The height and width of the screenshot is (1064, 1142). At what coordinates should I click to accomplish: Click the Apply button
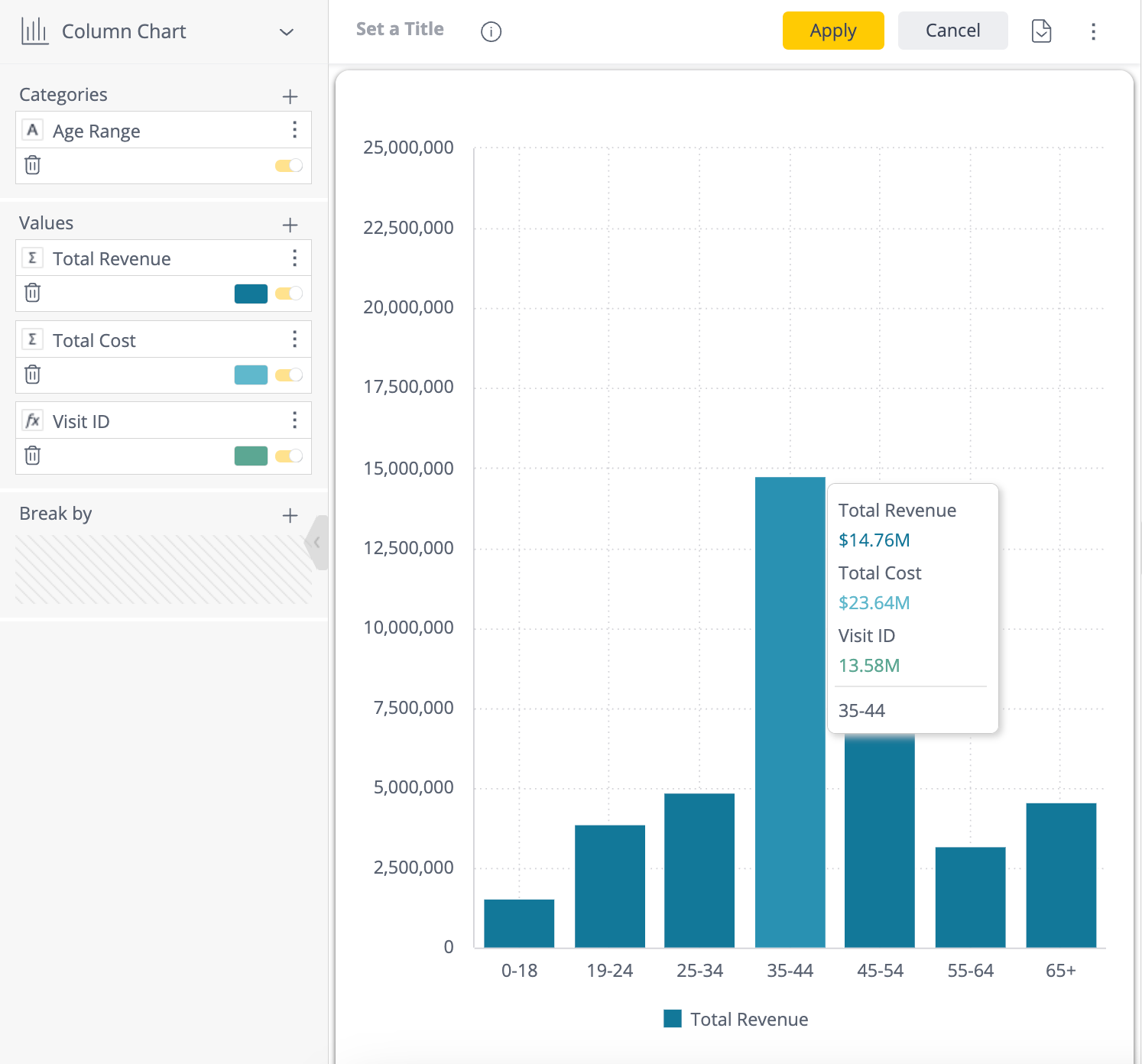click(832, 31)
